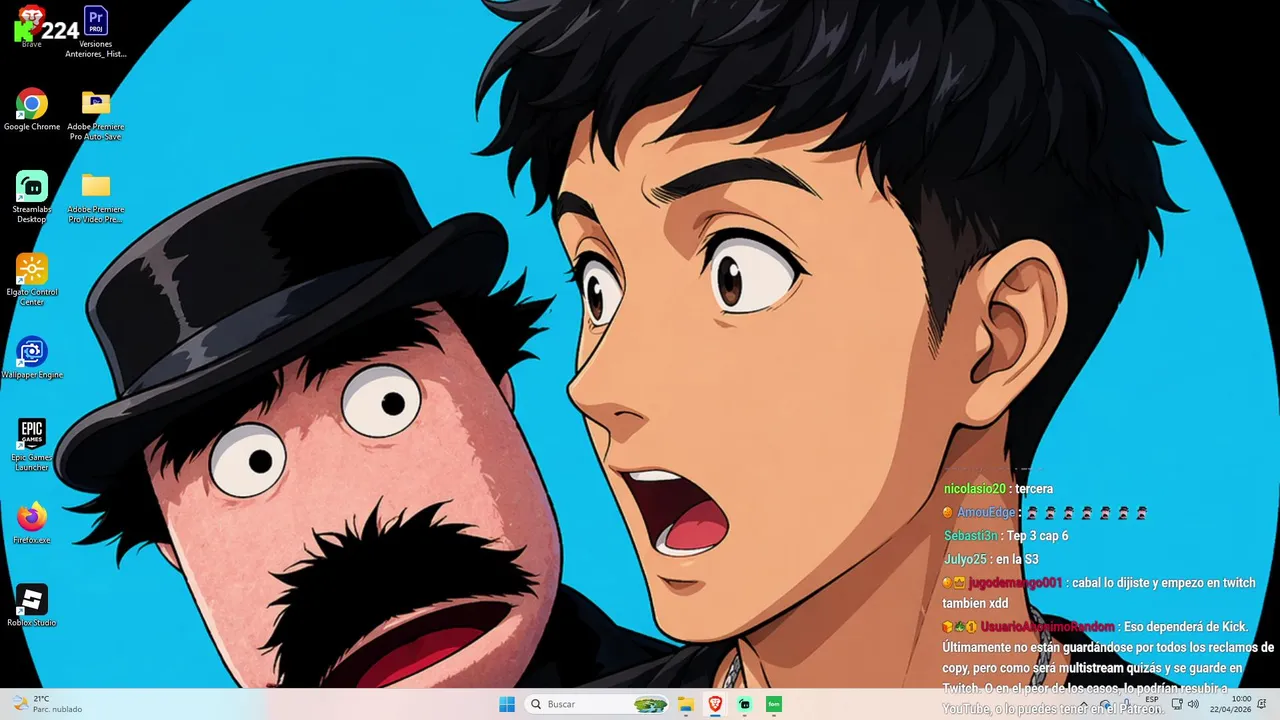Launch the Roblox Studio desktop shortcut
The image size is (1280, 720).
pos(32,606)
